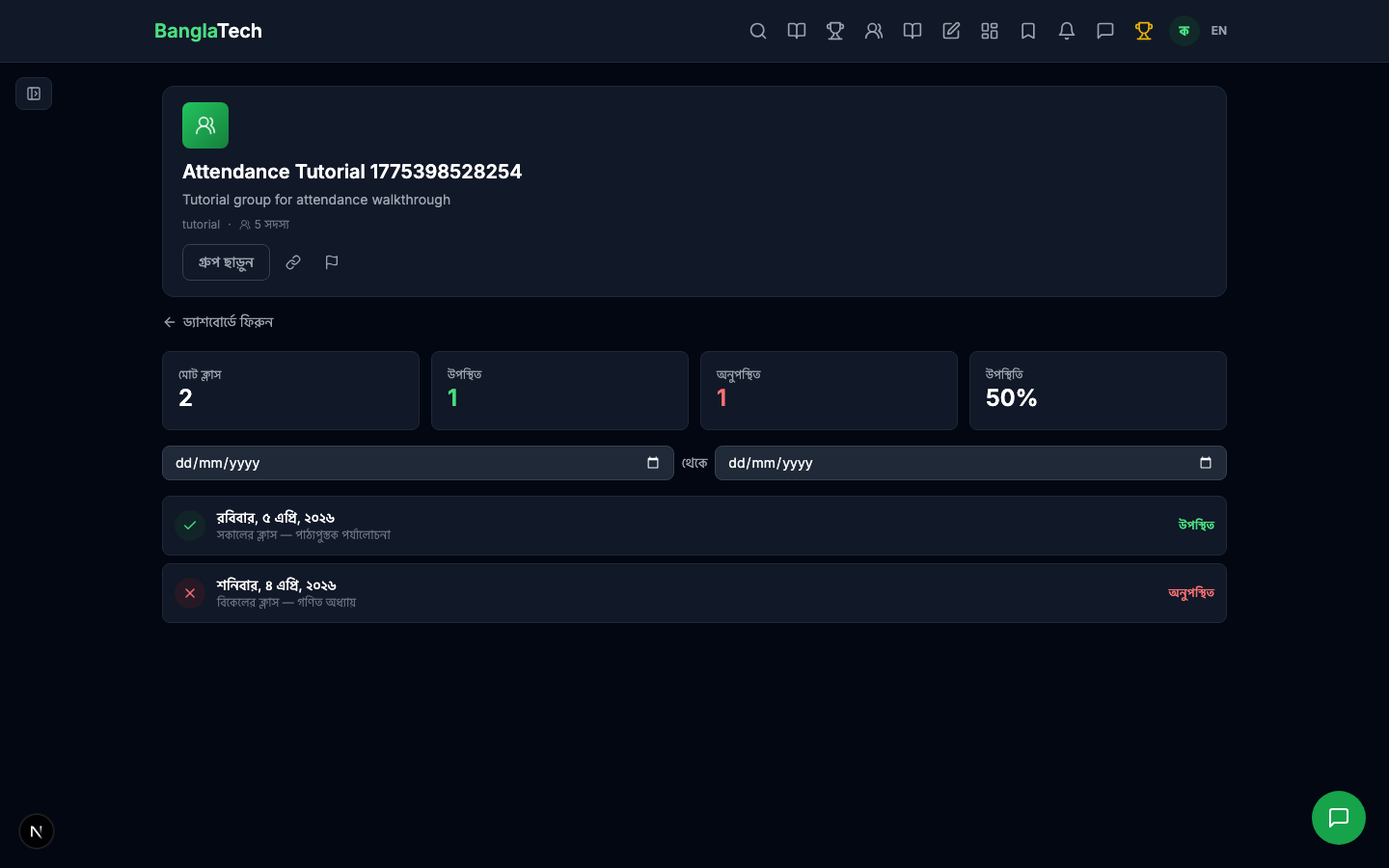Click the users group icon in navbar
Image resolution: width=1389 pixels, height=868 pixels.
874,31
